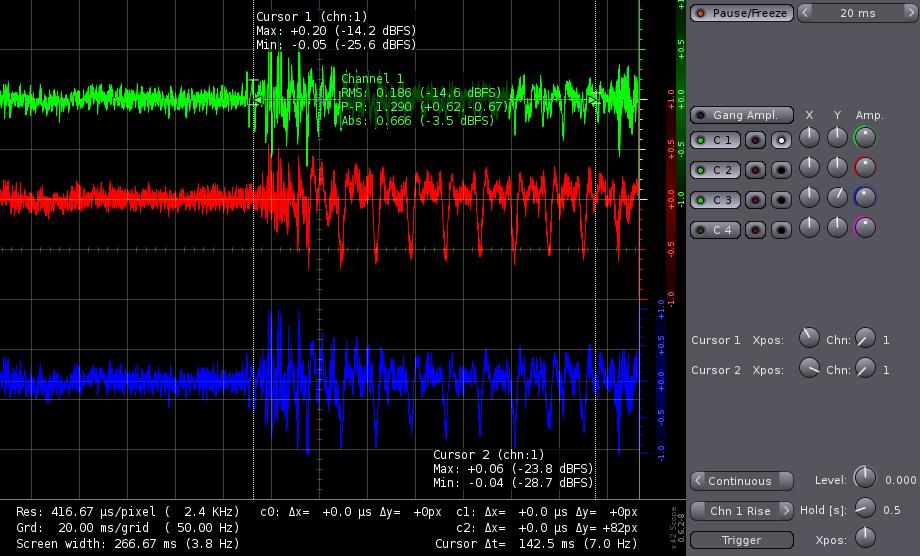Click the Y offset knob for channel C 4
This screenshot has width=920, height=556.
[837, 227]
